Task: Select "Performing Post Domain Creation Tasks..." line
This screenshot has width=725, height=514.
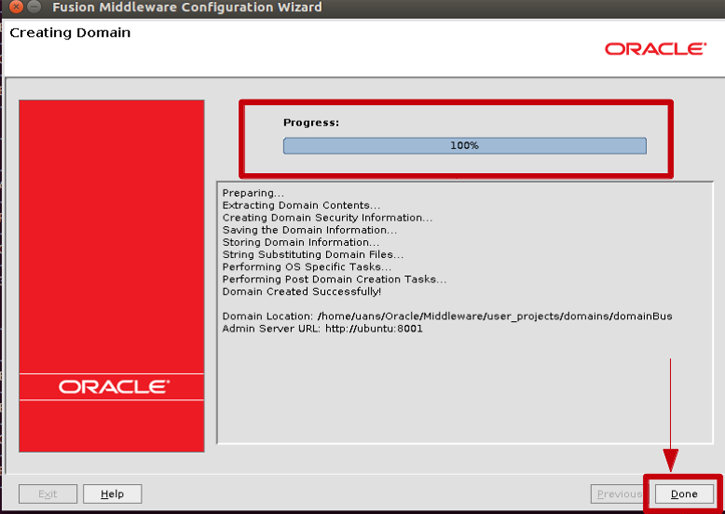Action: click(x=334, y=279)
